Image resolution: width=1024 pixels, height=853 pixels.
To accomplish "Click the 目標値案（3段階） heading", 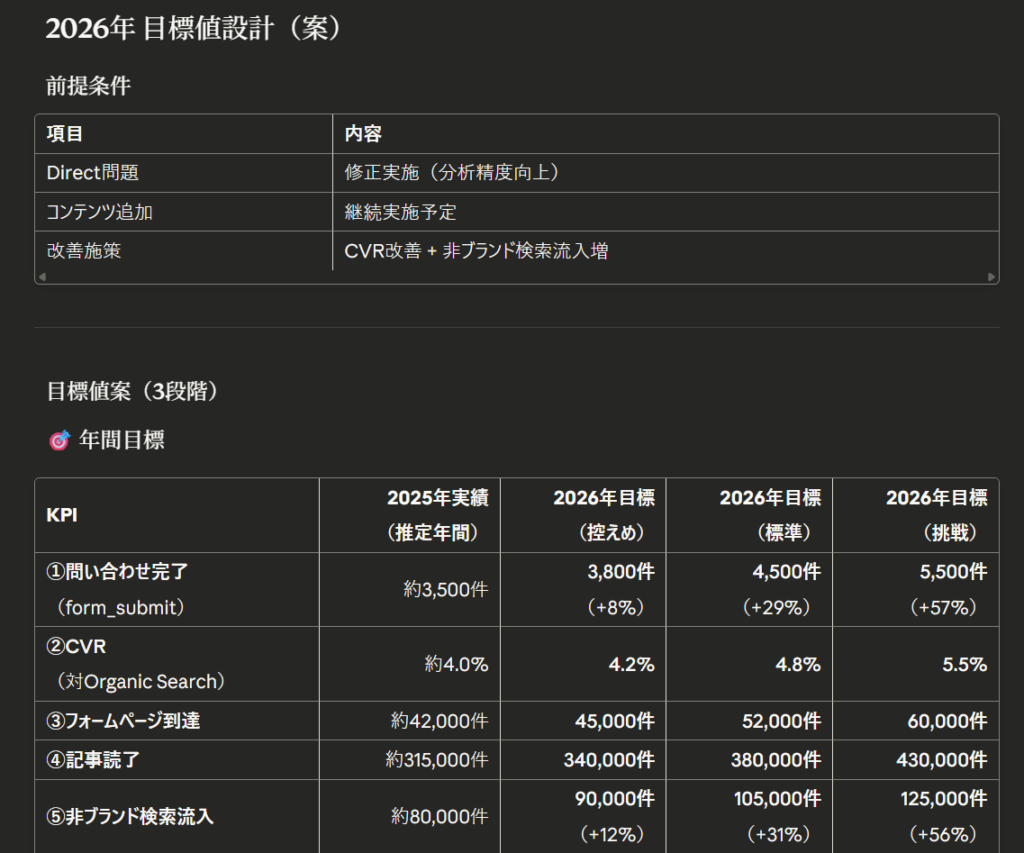I will (133, 391).
